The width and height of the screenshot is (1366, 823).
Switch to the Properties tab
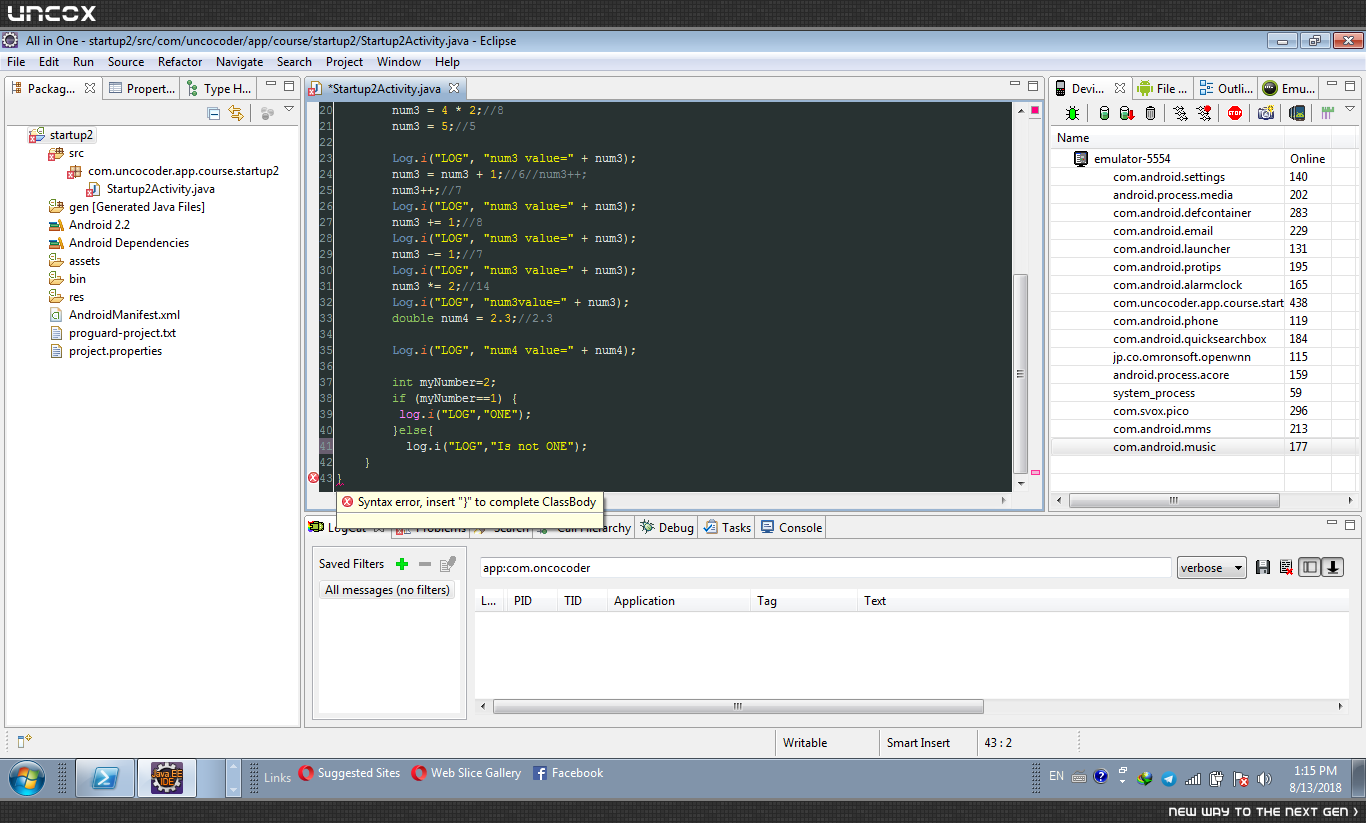pyautogui.click(x=141, y=89)
